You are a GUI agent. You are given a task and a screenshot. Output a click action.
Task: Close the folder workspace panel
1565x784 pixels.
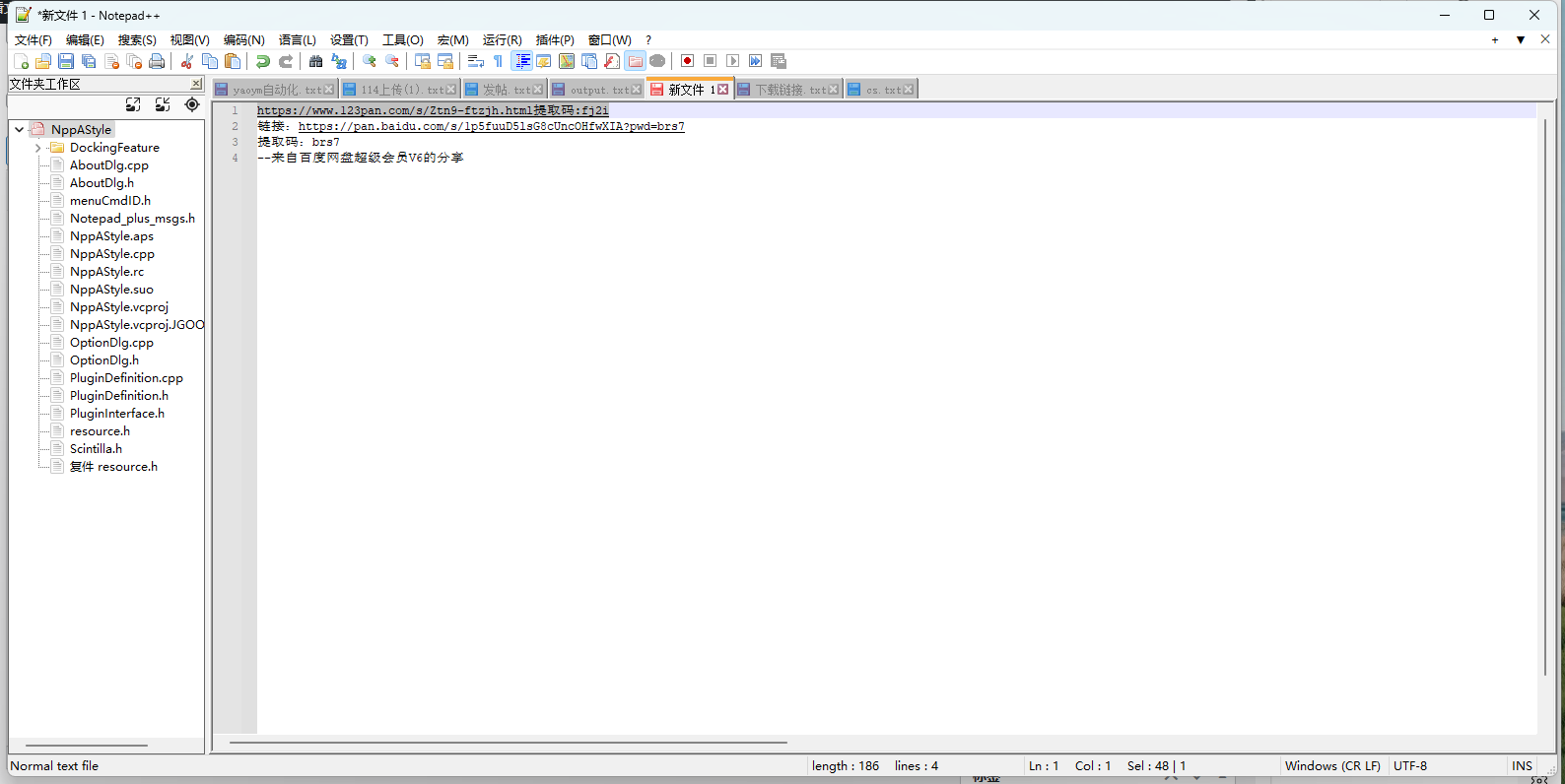(x=196, y=84)
